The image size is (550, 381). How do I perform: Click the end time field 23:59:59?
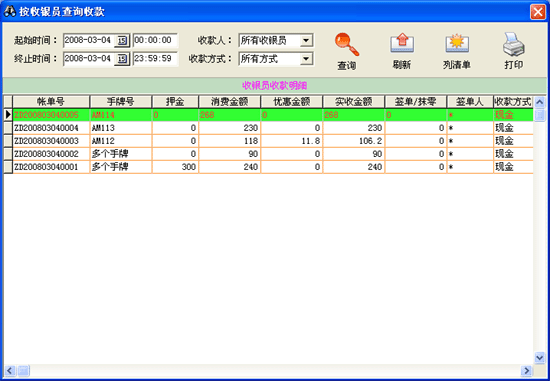(155, 59)
